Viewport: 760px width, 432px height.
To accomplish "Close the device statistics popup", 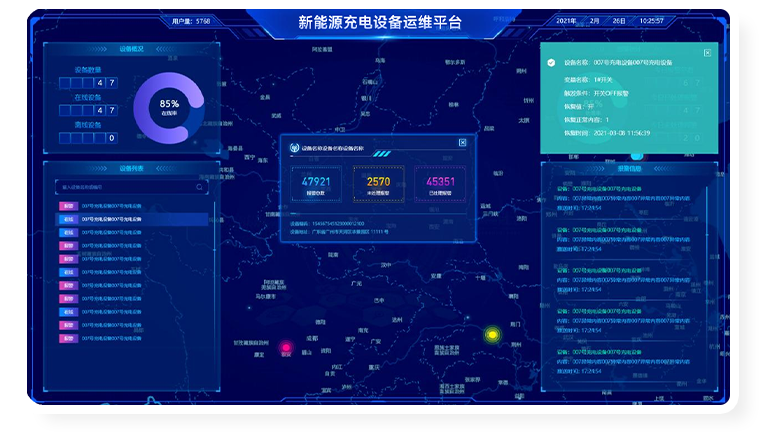I will click(462, 143).
